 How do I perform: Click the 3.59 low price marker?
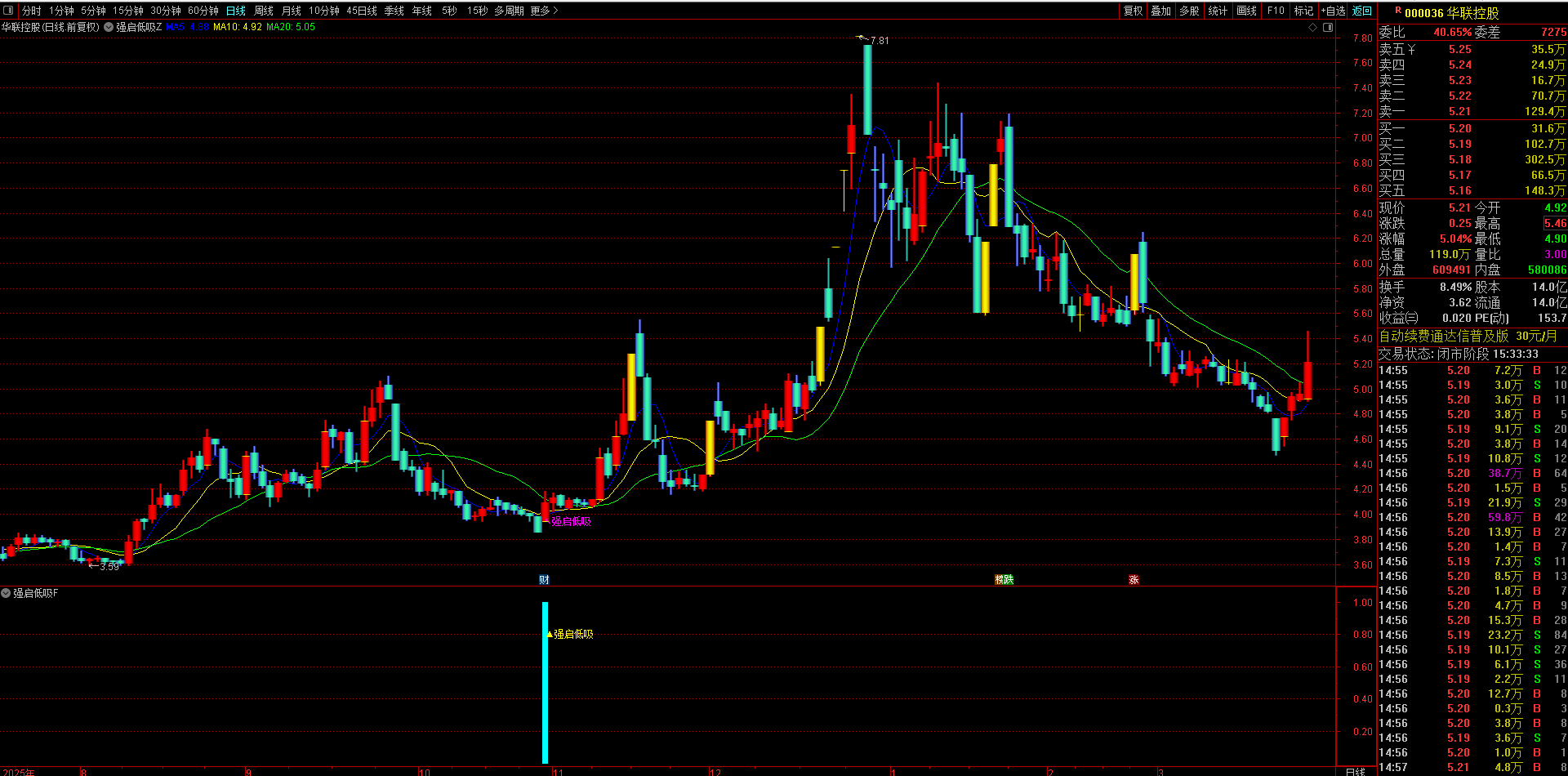109,566
